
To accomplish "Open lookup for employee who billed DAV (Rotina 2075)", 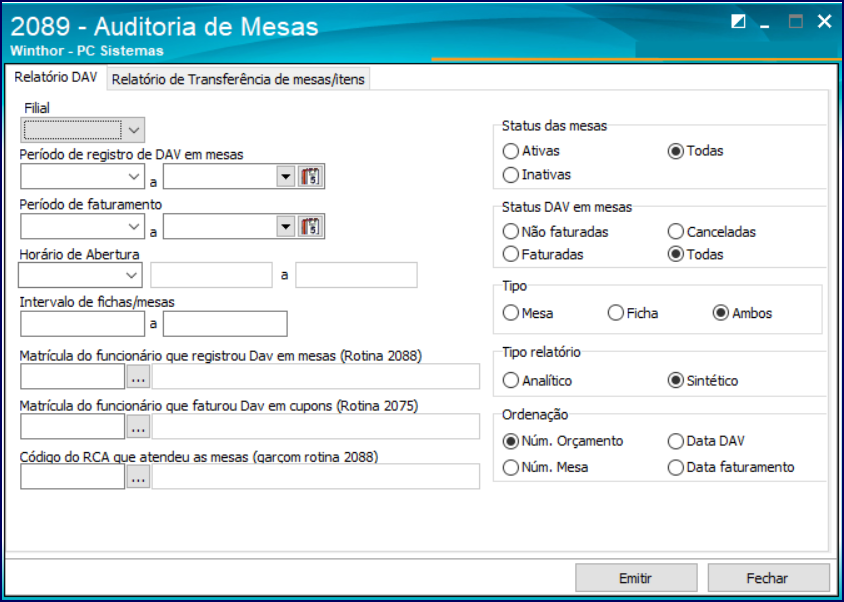I will (138, 426).
